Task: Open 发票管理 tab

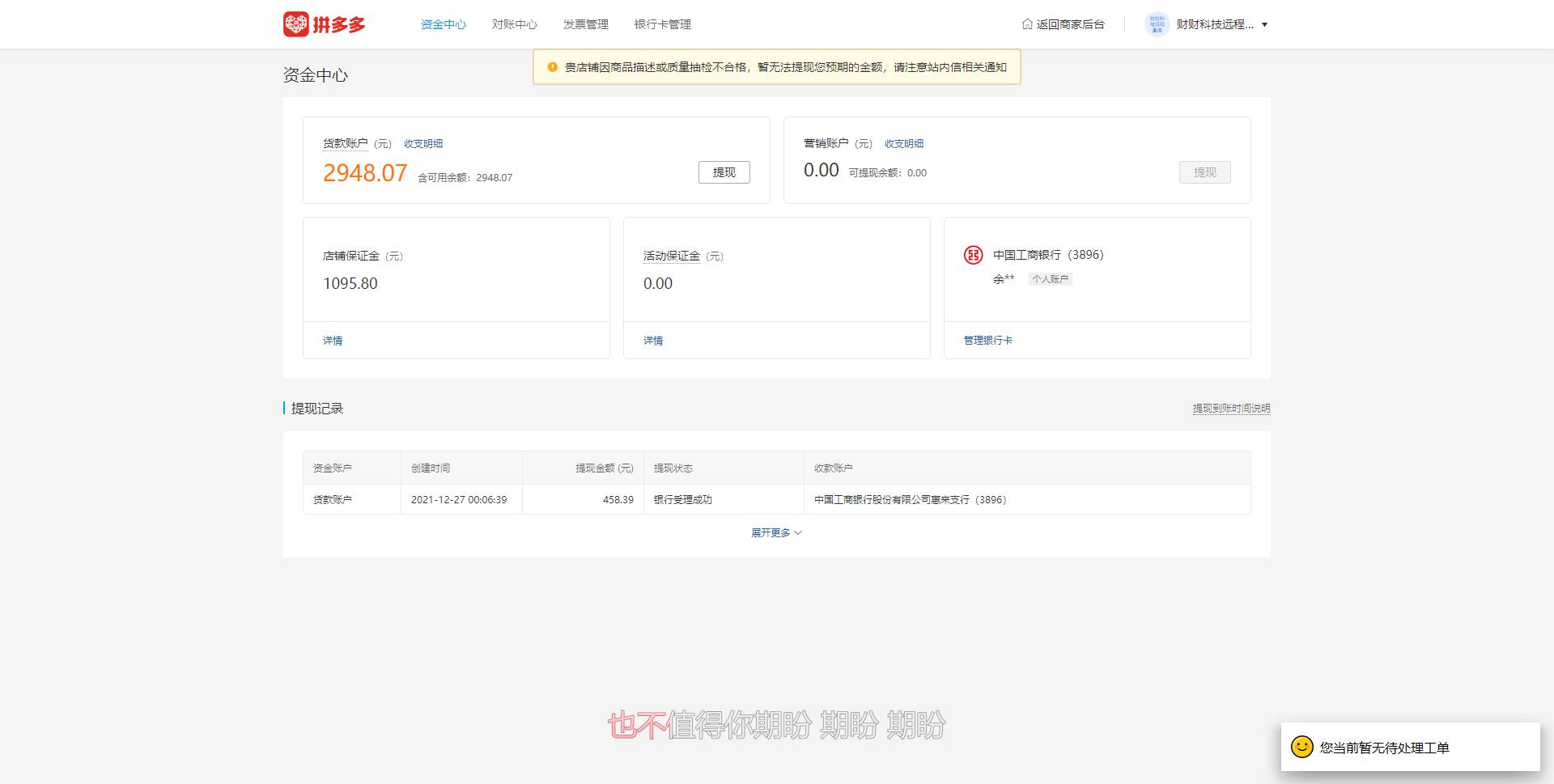Action: click(x=586, y=24)
